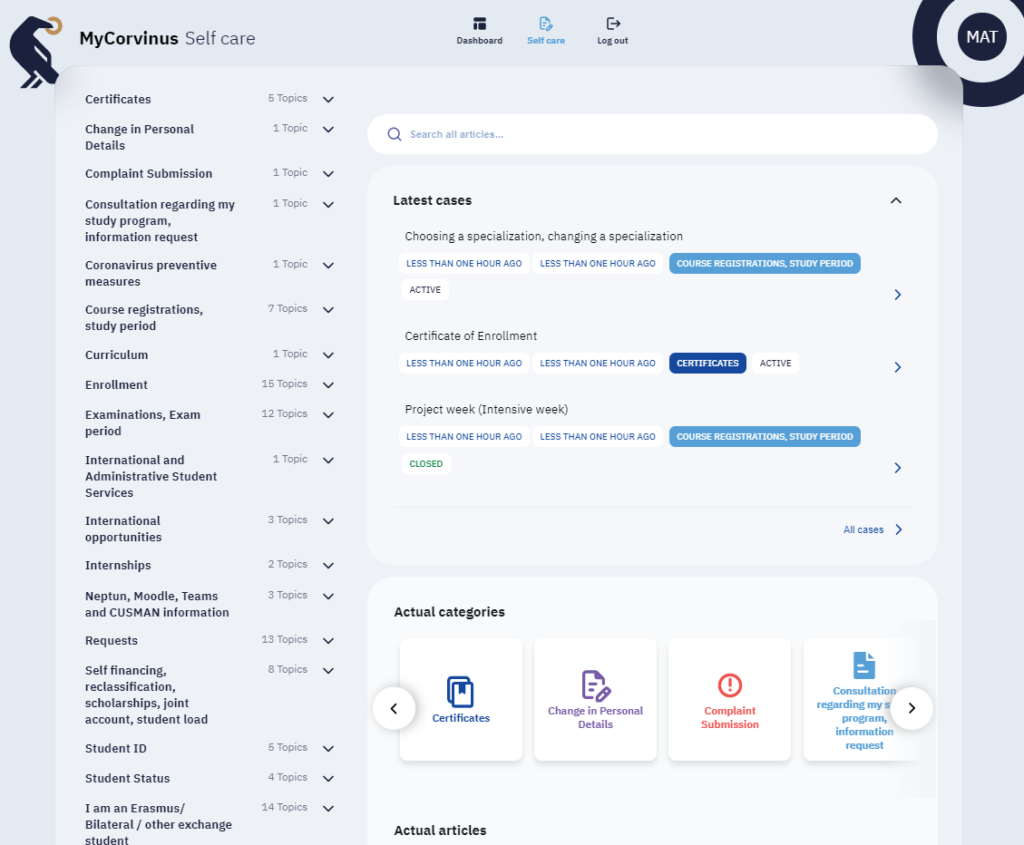Expand the Enrollment chevron
Viewport: 1024px width, 845px height.
click(328, 385)
